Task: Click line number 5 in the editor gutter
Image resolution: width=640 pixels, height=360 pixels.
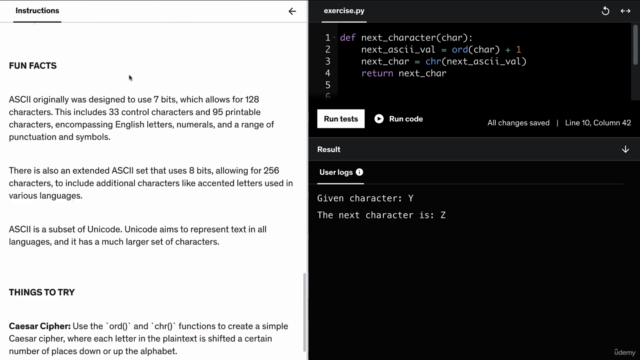Action: click(x=328, y=85)
